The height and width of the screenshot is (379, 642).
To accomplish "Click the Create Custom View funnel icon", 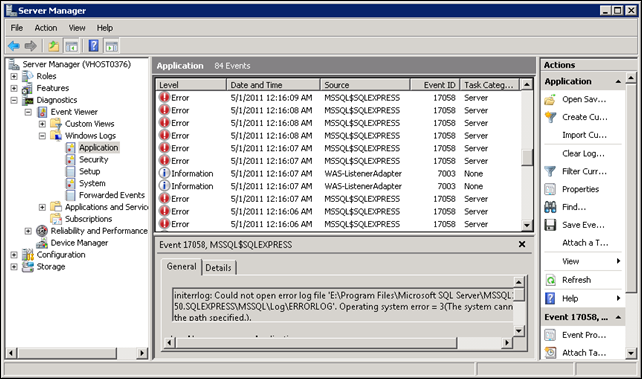I will pos(550,117).
